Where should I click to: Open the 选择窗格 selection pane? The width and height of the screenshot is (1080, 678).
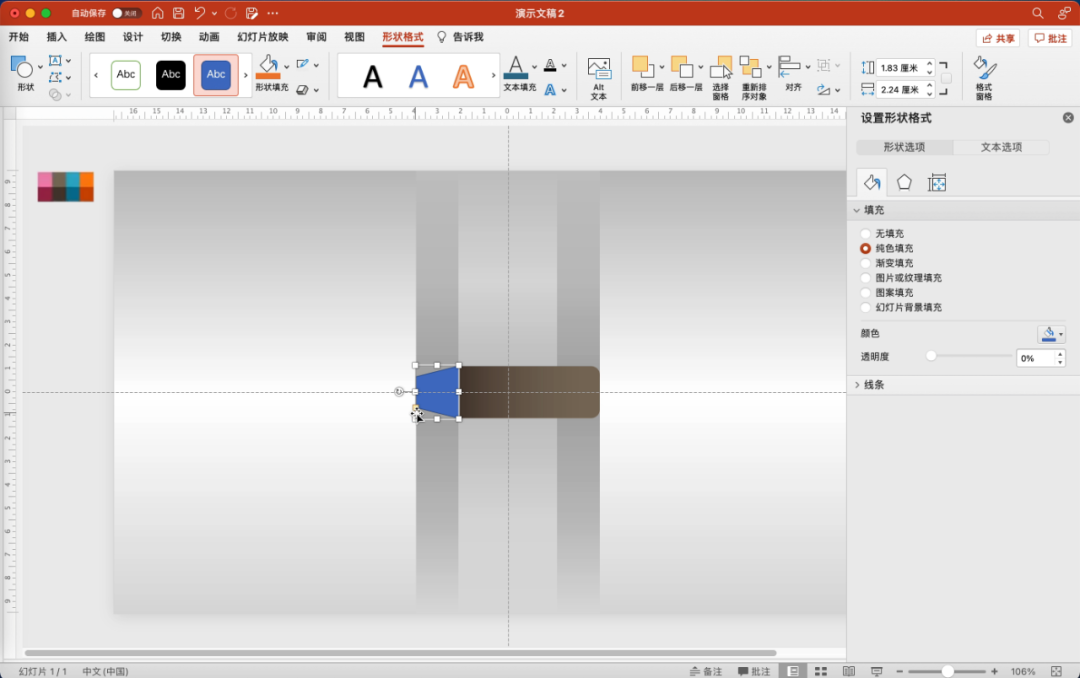coord(721,68)
